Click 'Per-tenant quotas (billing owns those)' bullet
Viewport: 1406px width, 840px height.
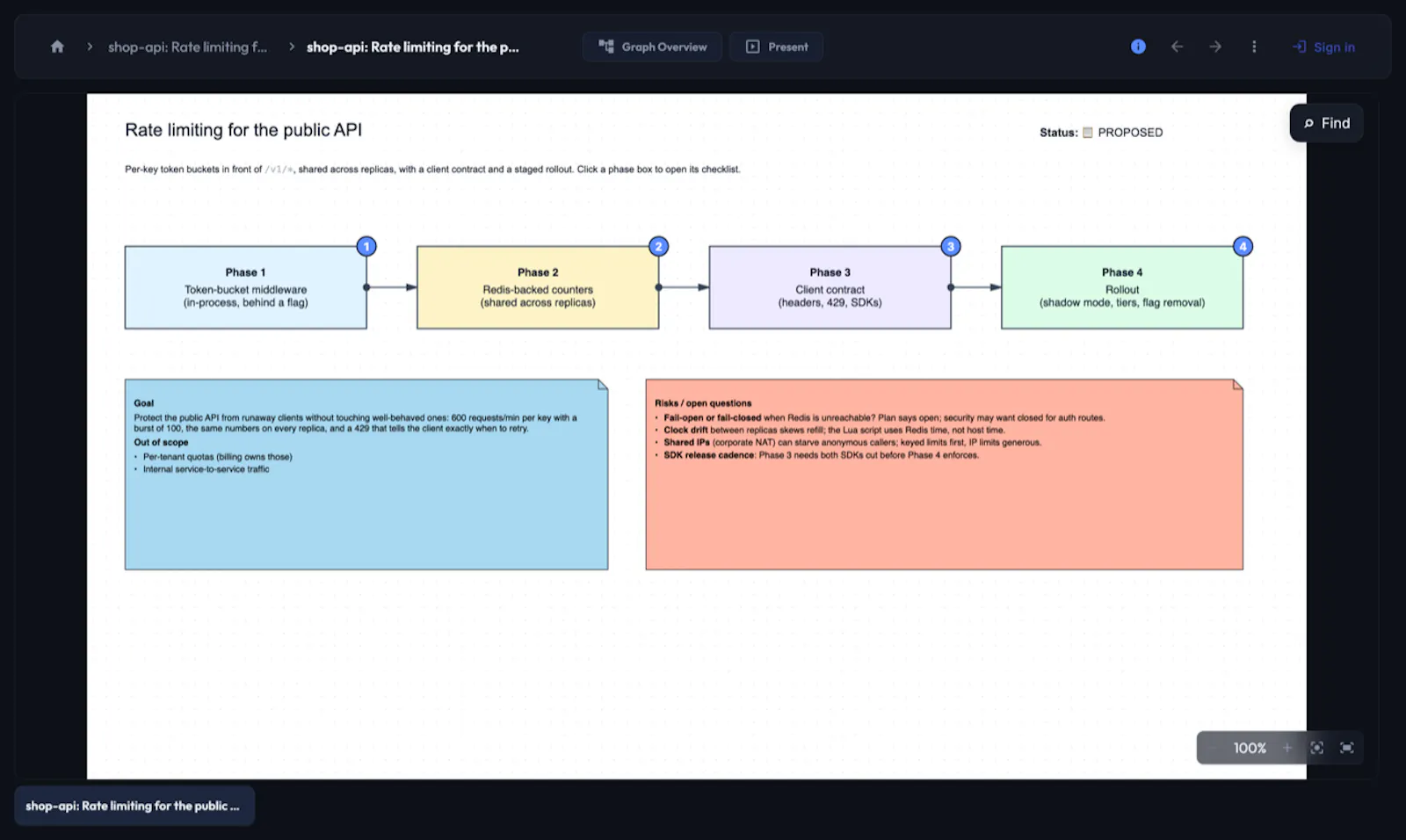218,457
